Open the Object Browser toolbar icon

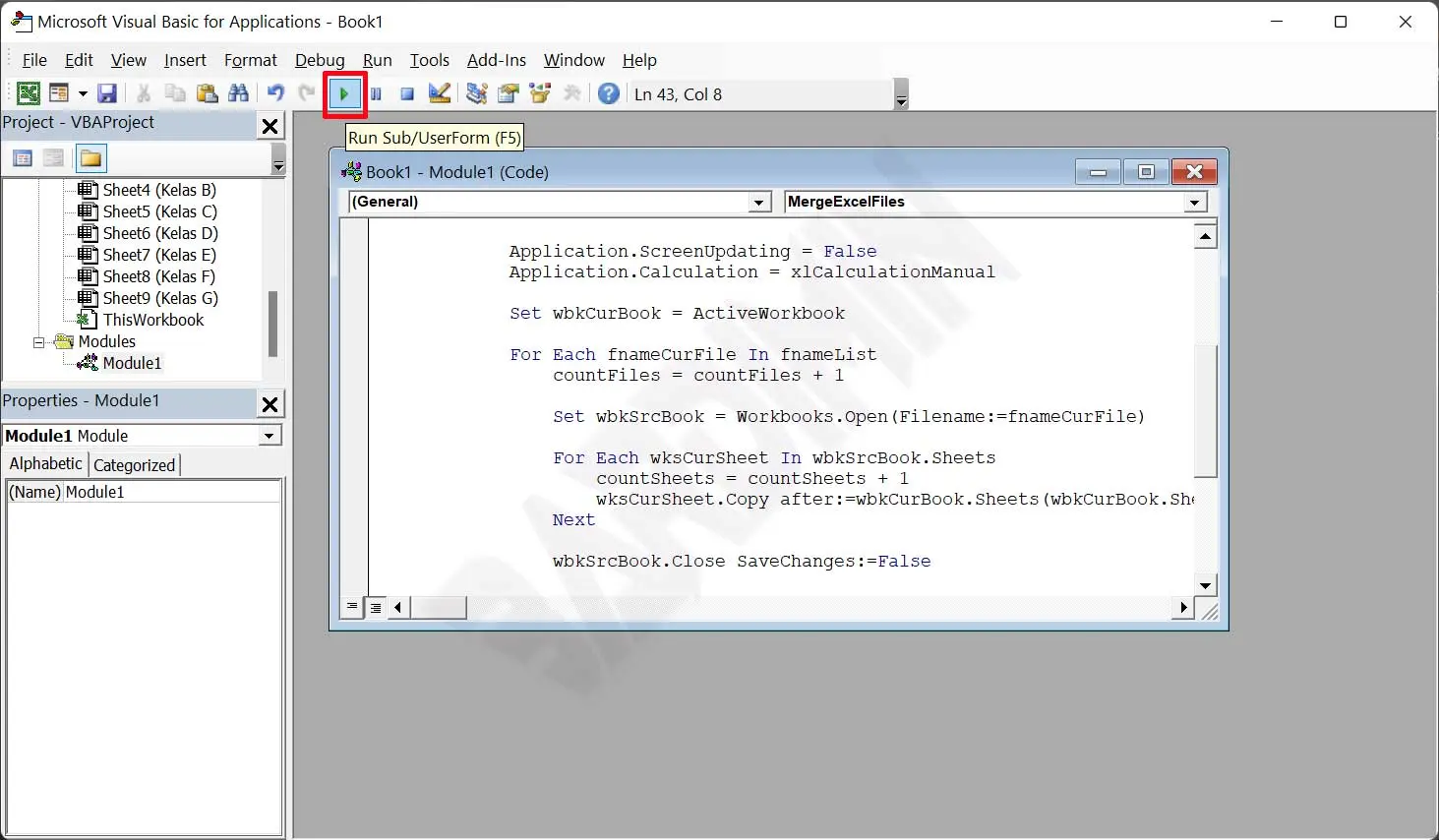tap(540, 94)
